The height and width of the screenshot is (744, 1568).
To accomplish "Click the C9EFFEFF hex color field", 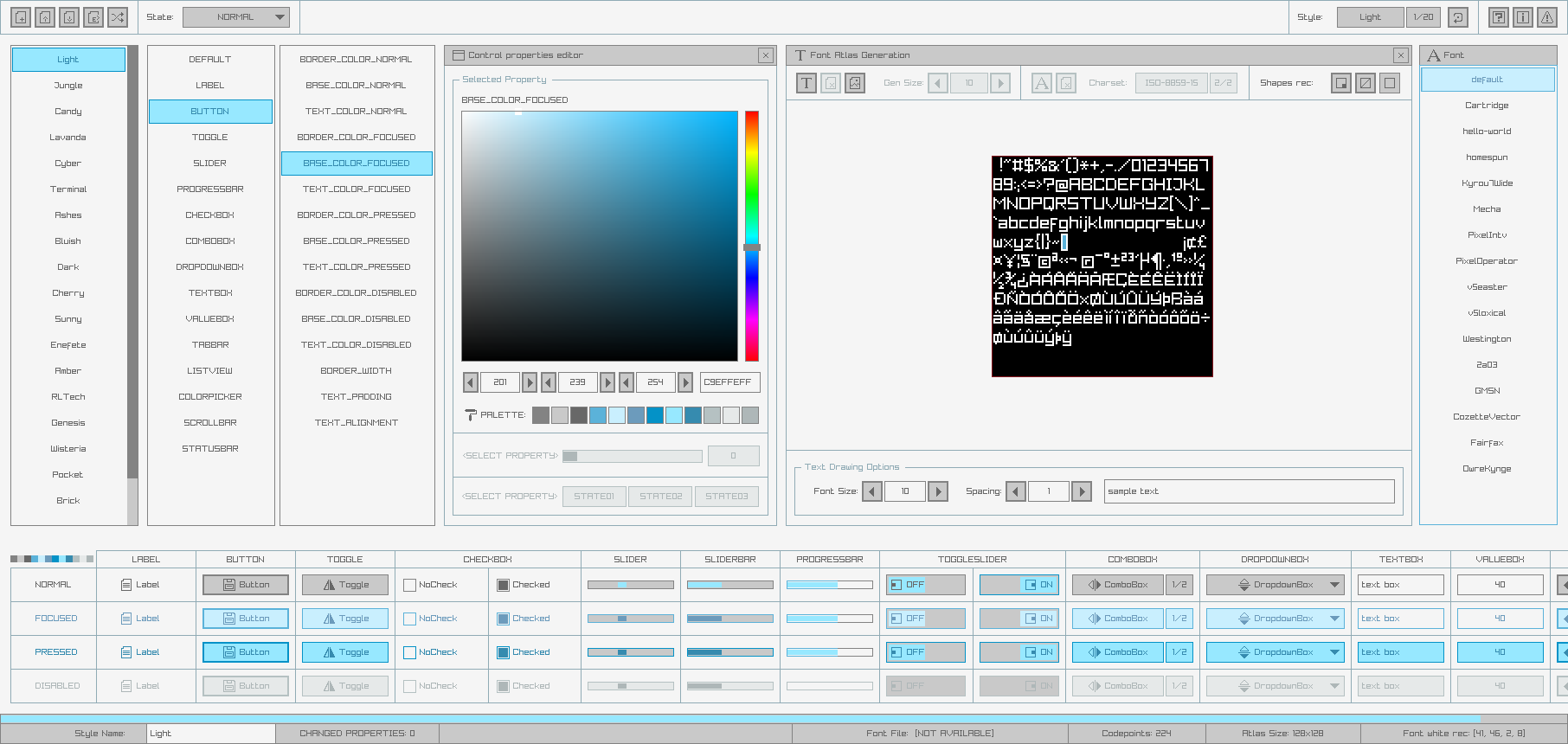I will (730, 382).
